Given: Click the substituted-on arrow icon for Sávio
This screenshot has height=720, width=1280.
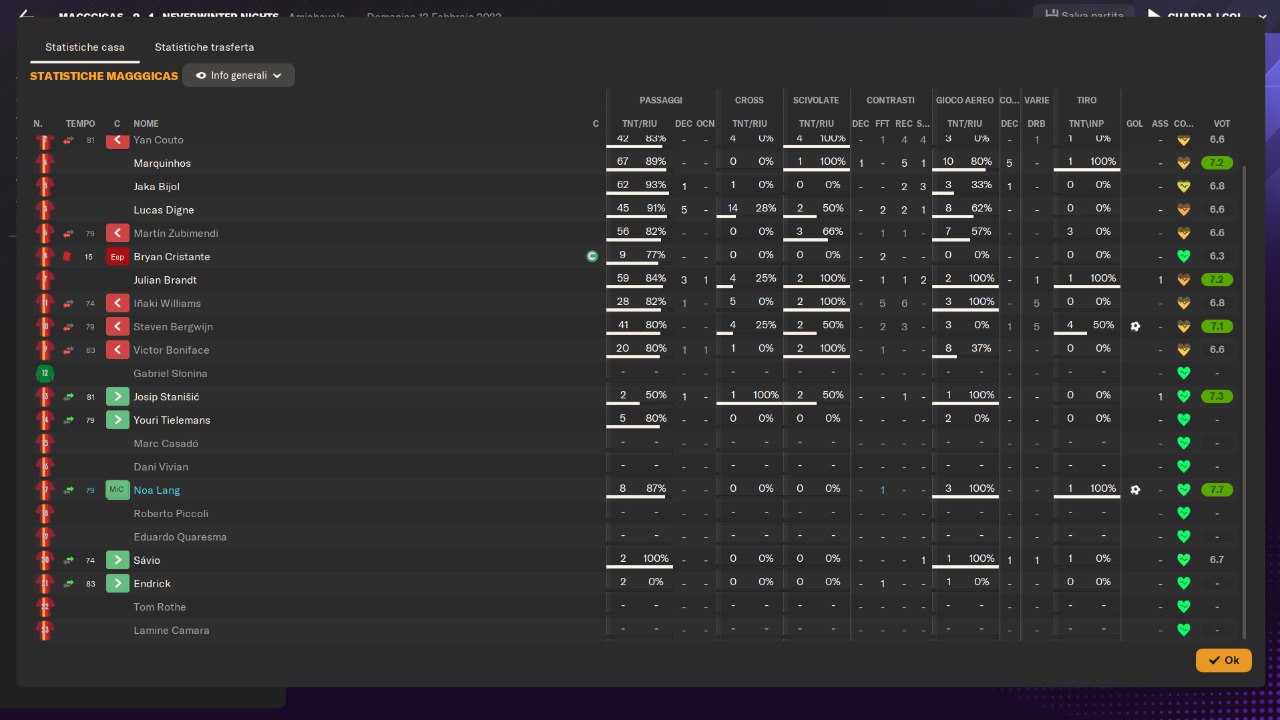Looking at the screenshot, I should 118,560.
